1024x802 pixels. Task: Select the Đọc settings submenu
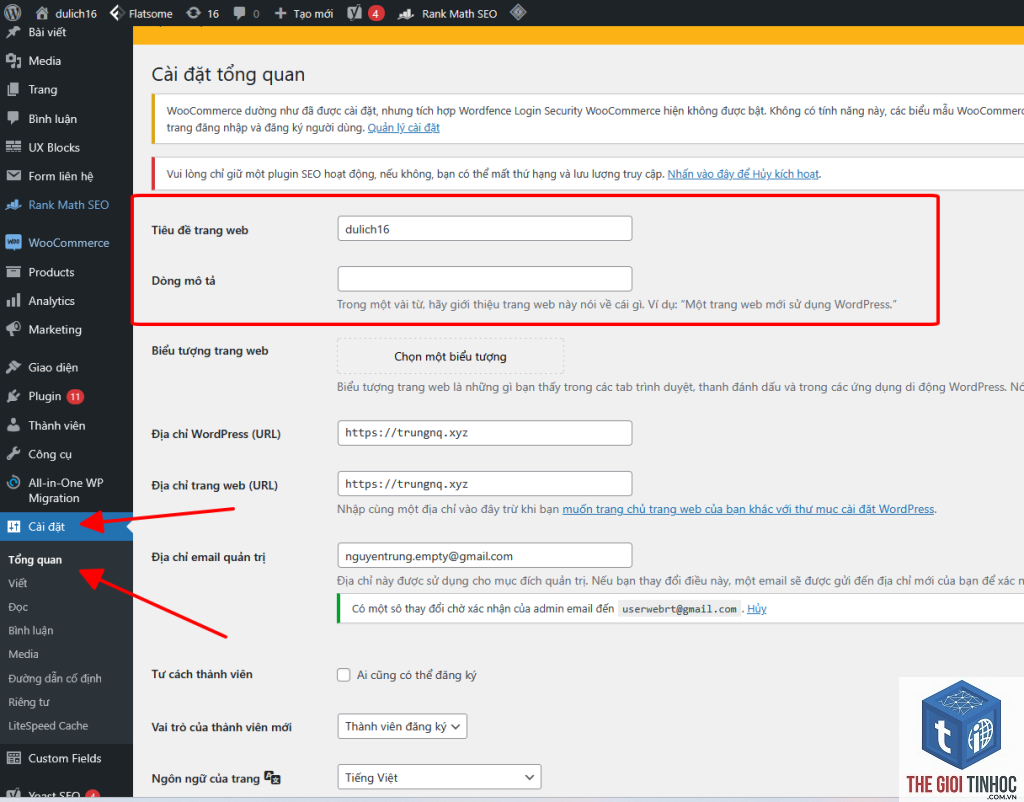pos(18,607)
